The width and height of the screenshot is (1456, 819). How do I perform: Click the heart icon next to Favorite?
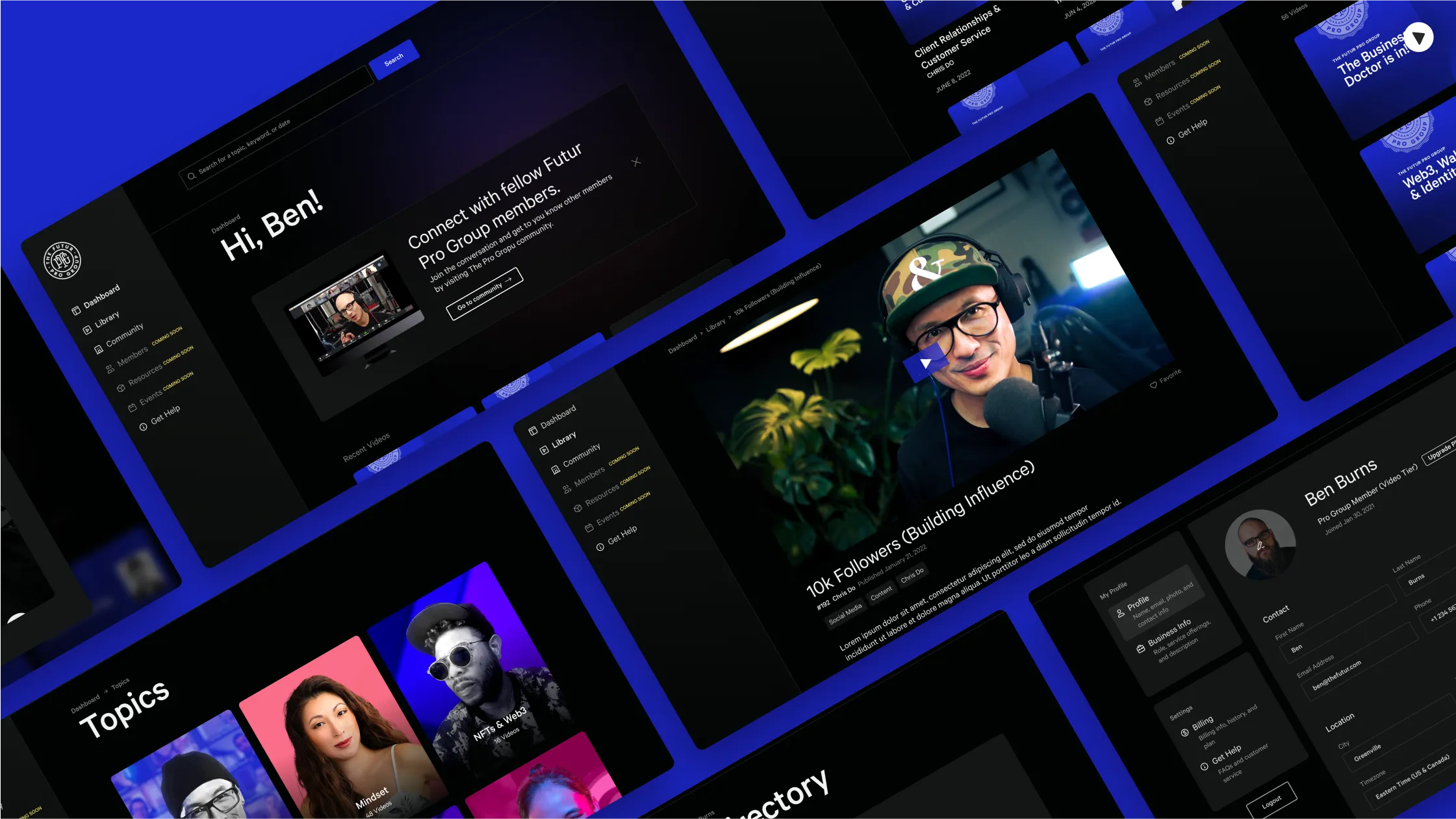[x=1153, y=385]
